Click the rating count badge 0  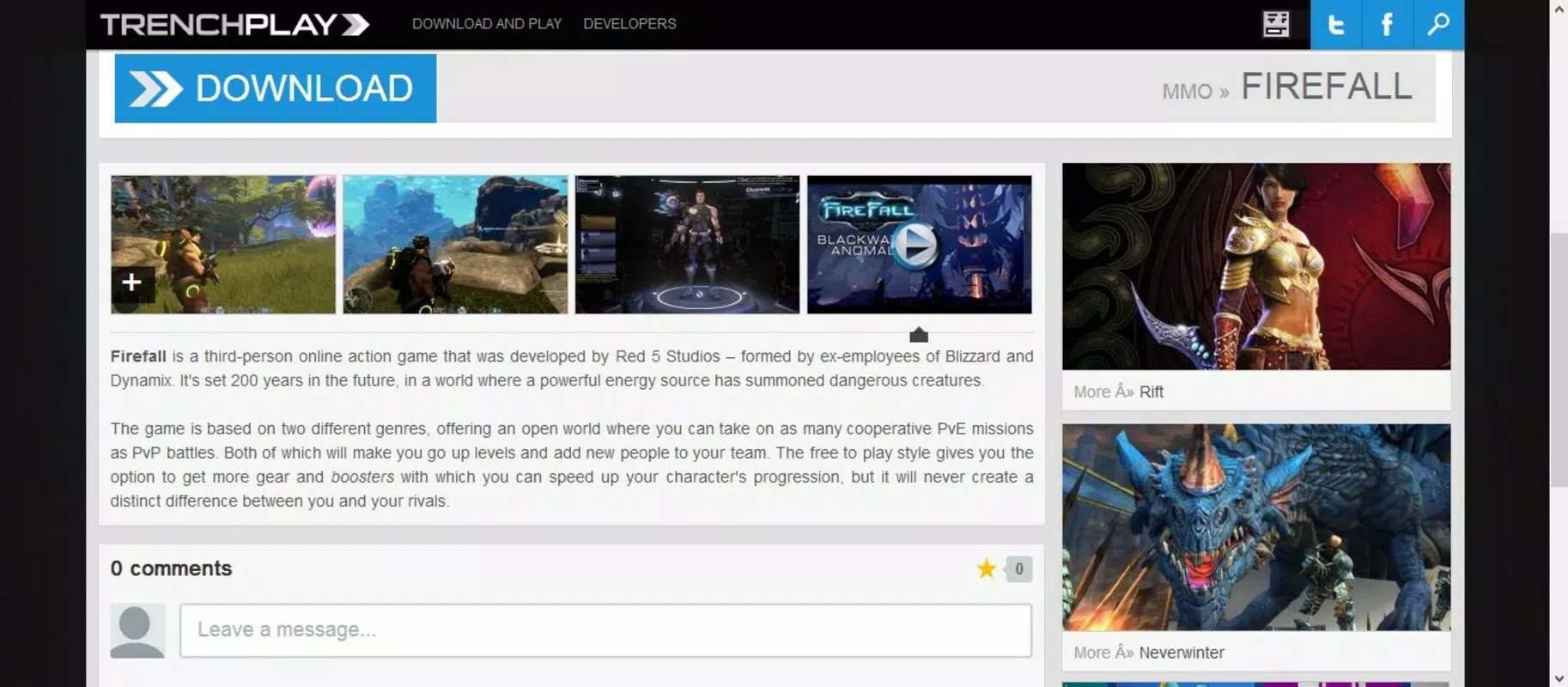(x=1018, y=568)
